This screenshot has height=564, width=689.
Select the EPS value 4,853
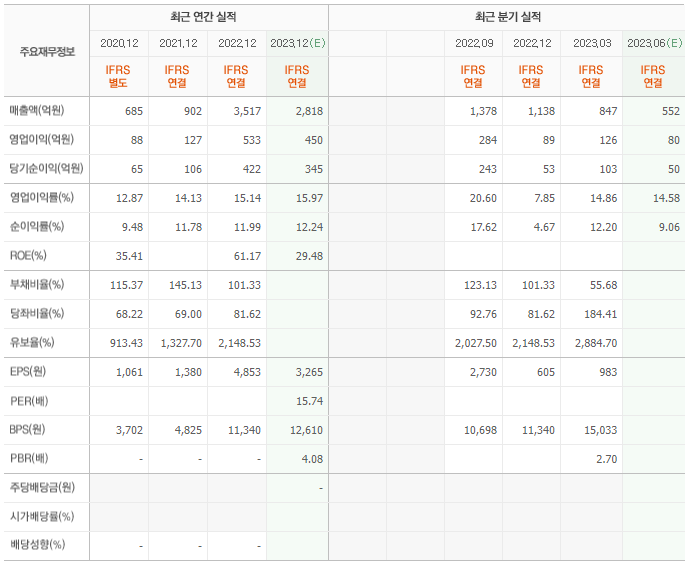pos(247,372)
